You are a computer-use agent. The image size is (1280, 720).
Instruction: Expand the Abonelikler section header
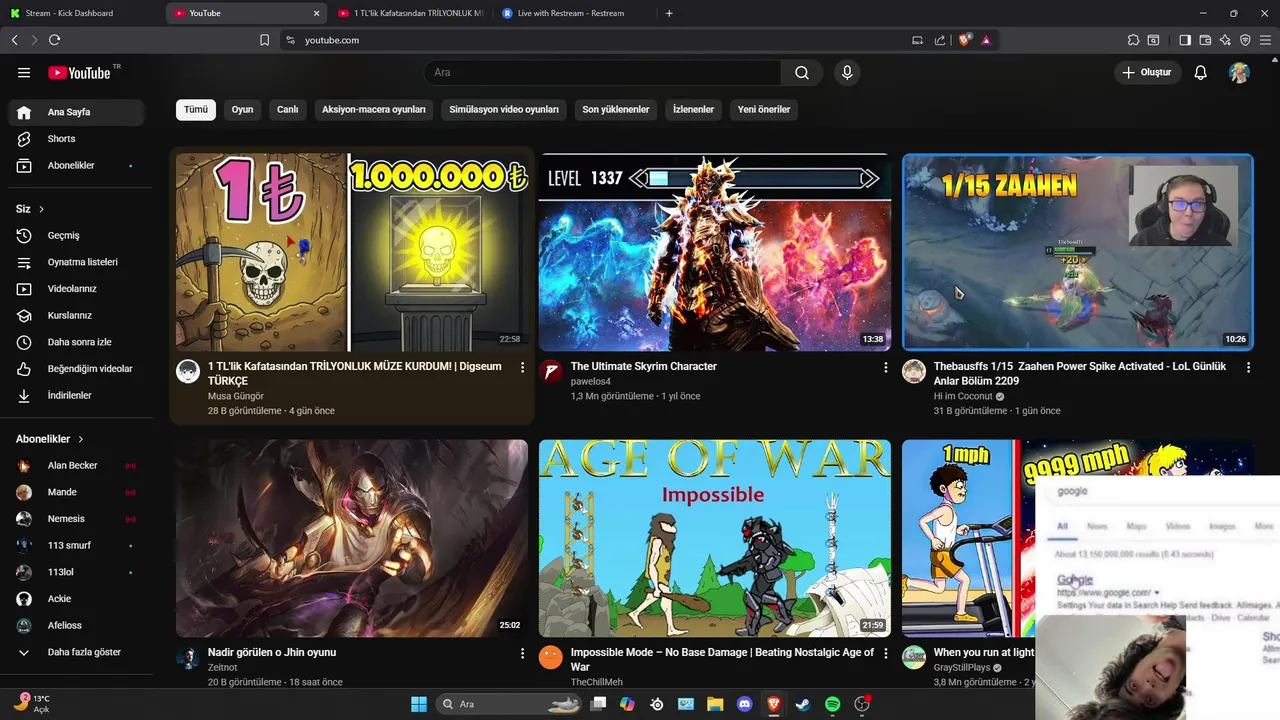(50, 439)
